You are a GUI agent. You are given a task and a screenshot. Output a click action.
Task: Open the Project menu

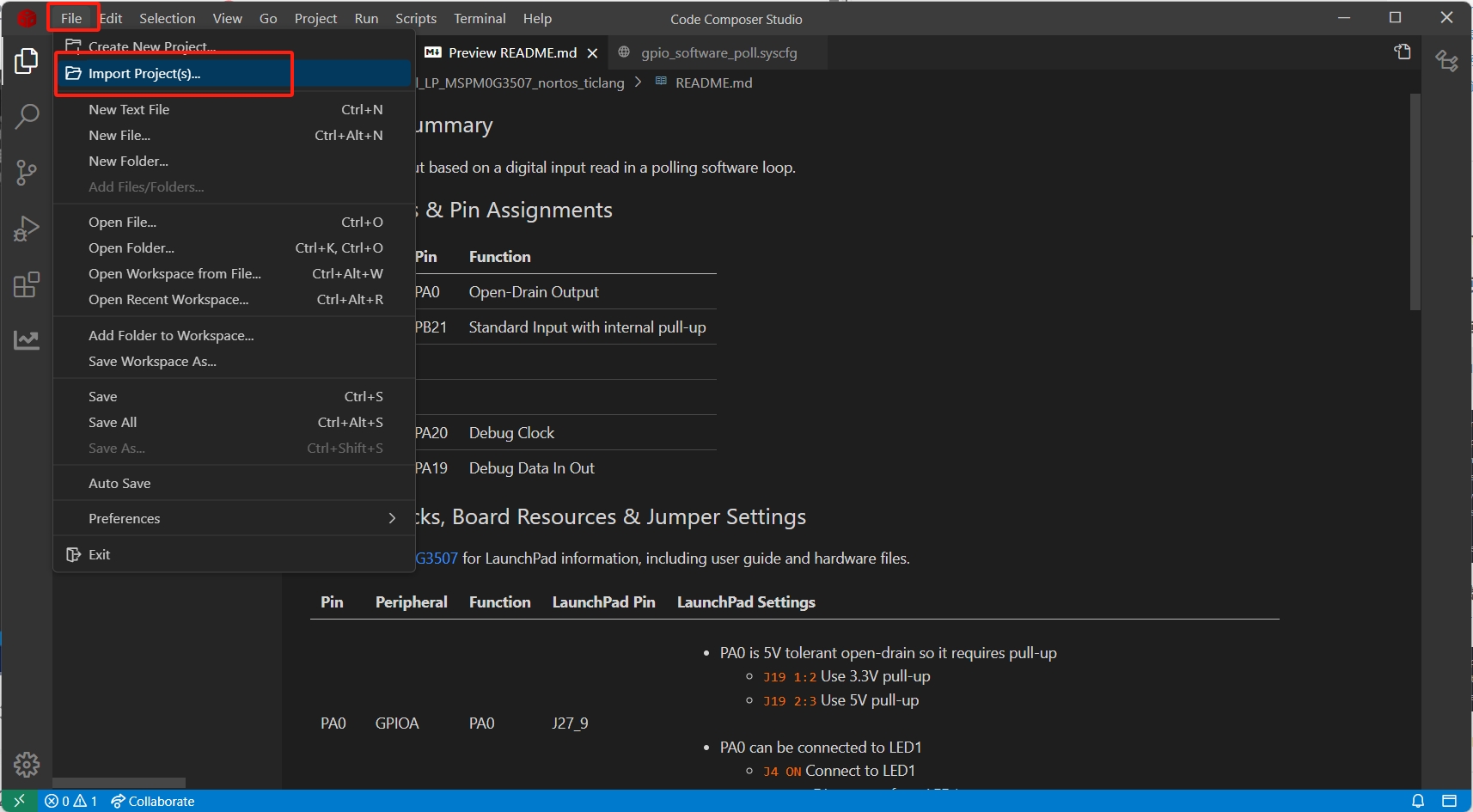point(315,18)
